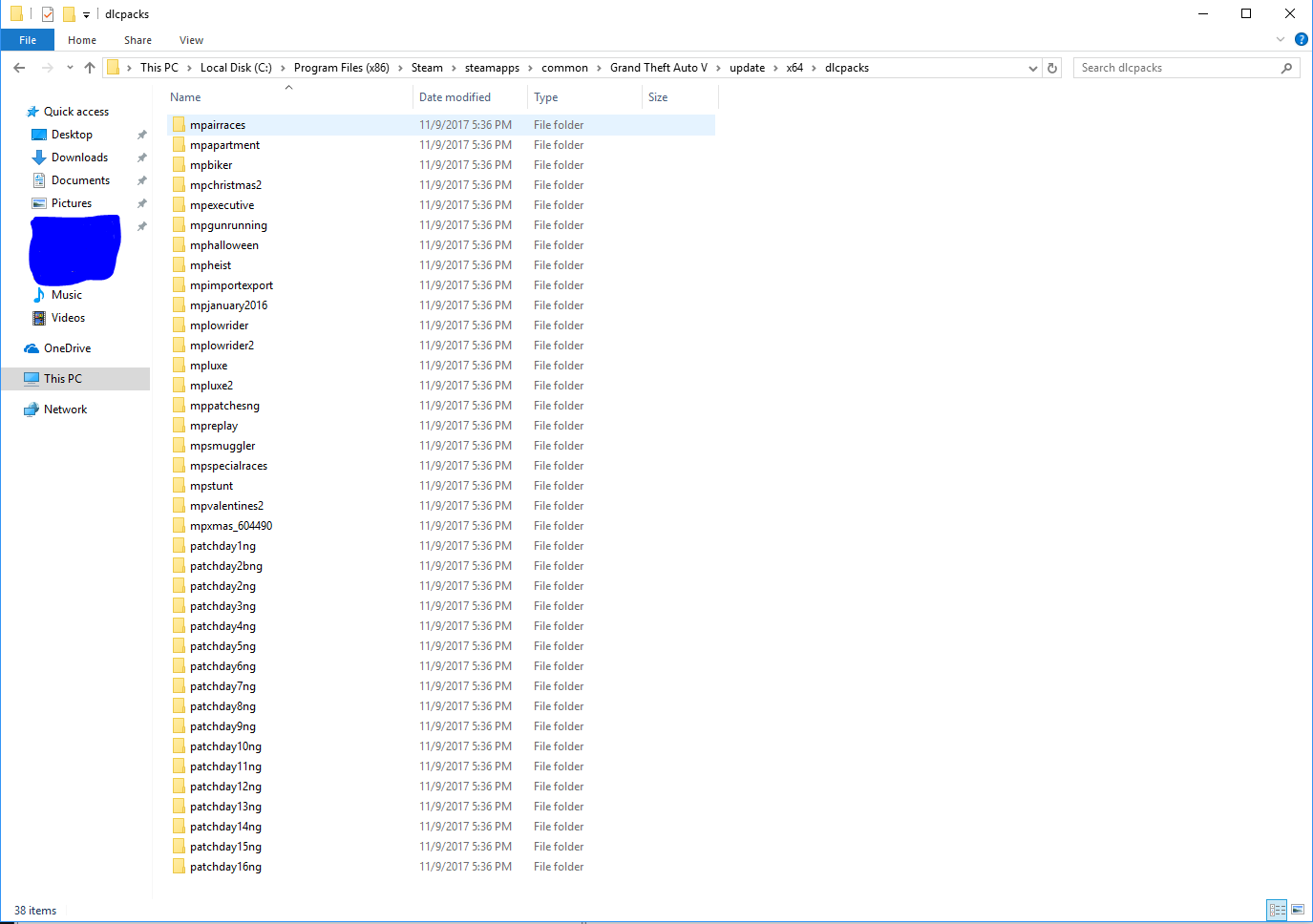This screenshot has width=1313, height=924.
Task: Switch to the View ribbon tab
Action: (x=190, y=39)
